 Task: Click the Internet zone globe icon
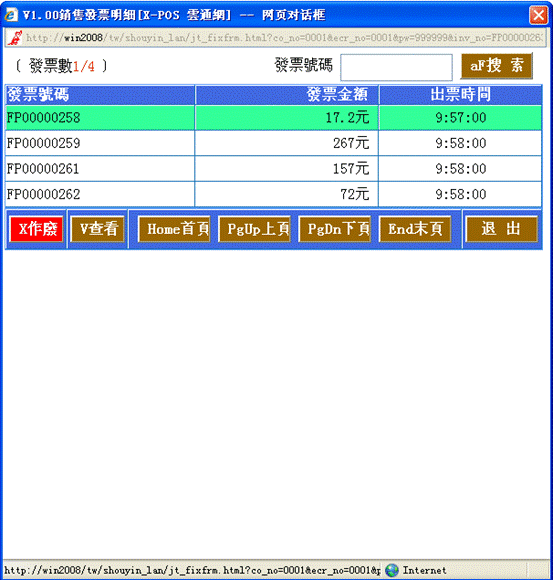tap(392, 570)
